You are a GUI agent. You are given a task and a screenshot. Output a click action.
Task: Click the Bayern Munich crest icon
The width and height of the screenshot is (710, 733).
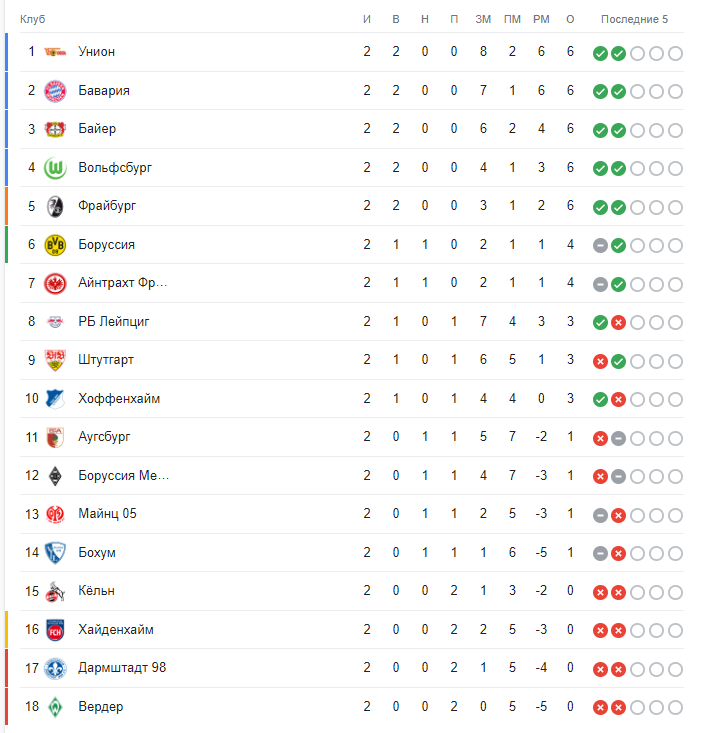click(55, 91)
